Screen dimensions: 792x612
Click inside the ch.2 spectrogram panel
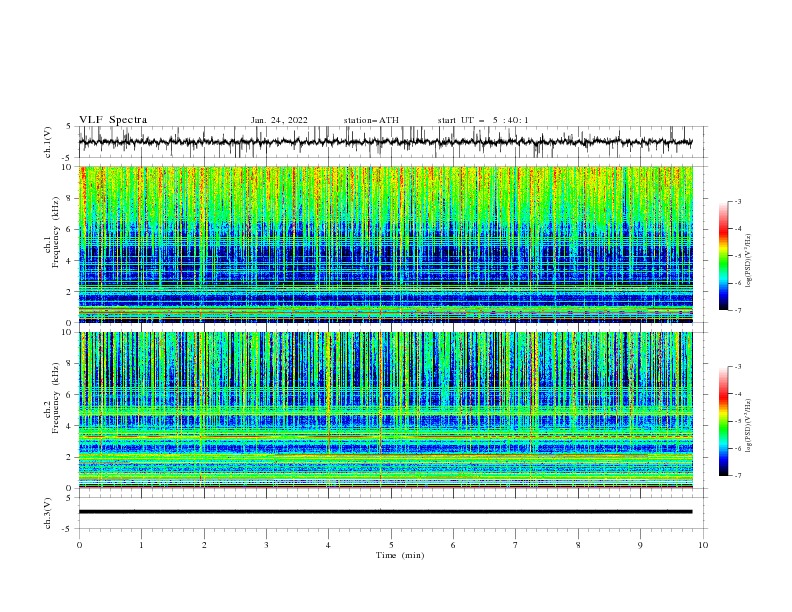(385, 410)
